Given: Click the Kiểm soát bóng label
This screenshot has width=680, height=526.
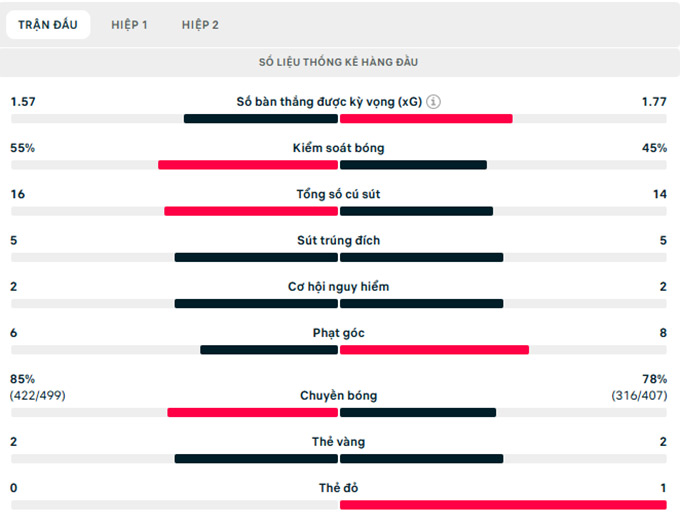Looking at the screenshot, I should point(338,148).
